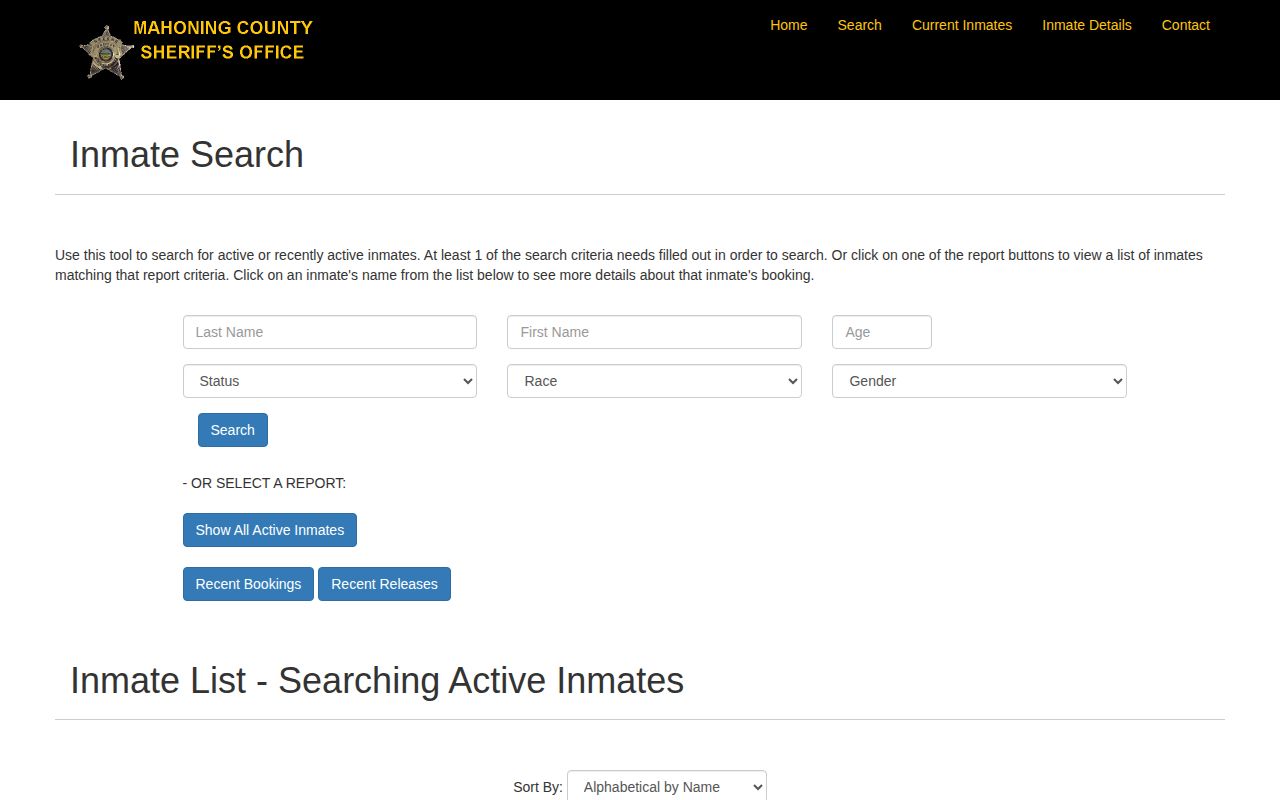Click the Sort By label
The height and width of the screenshot is (800, 1280).
pyautogui.click(x=538, y=787)
